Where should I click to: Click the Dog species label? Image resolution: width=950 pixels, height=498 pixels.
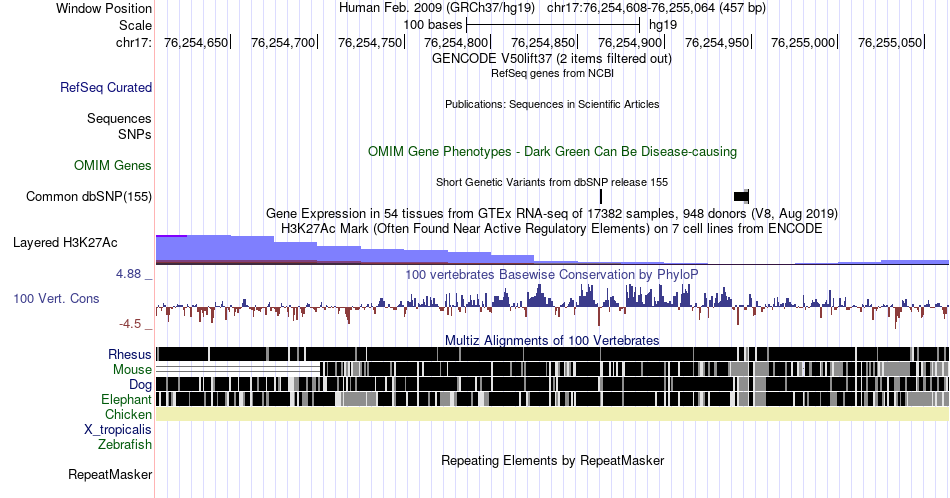pos(140,385)
